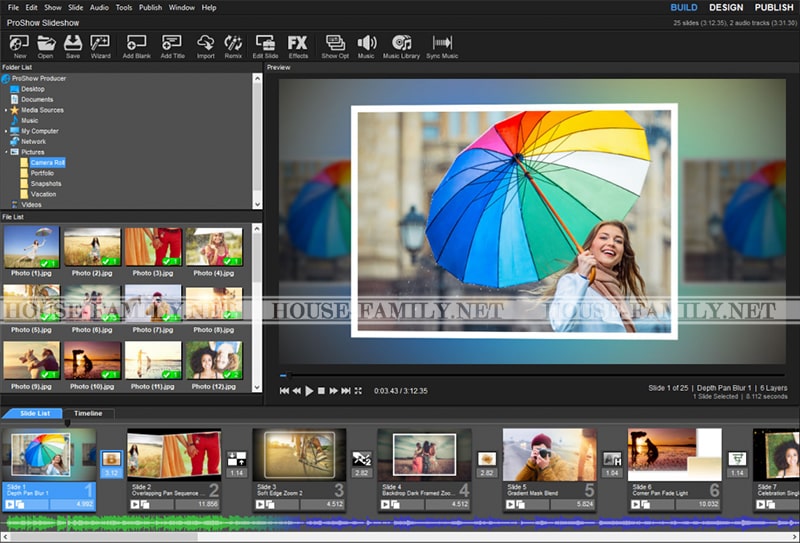Select the Photo (10).jpg thumbnail

tap(92, 360)
